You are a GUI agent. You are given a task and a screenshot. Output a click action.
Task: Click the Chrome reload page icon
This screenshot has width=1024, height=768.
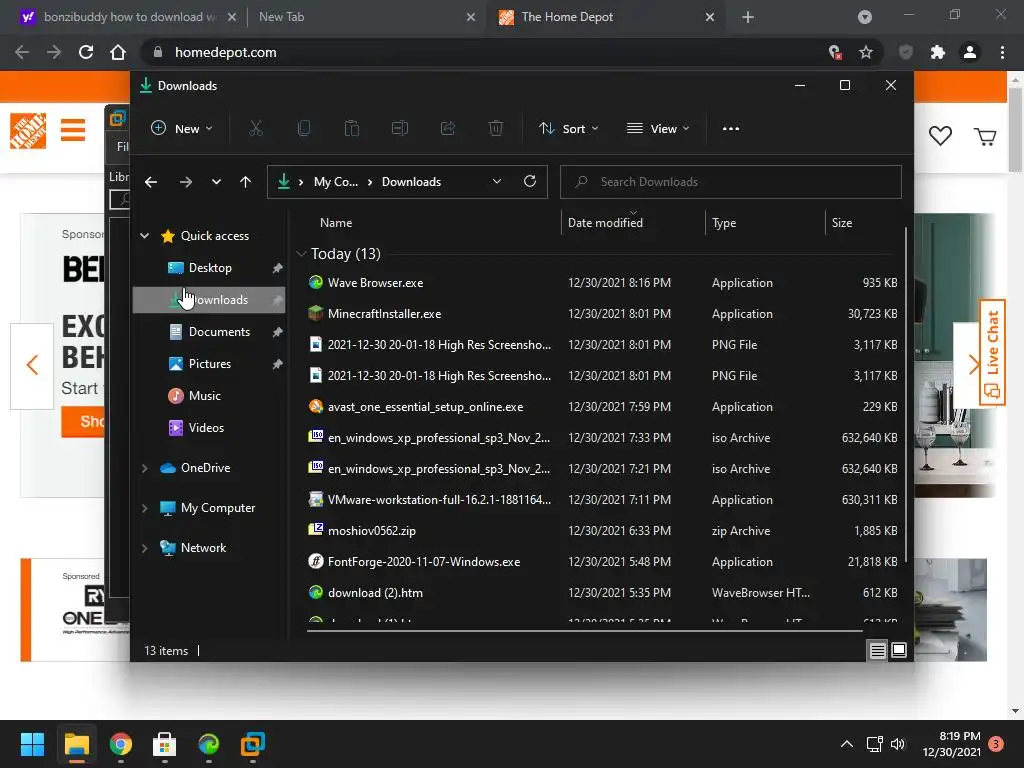coord(86,52)
